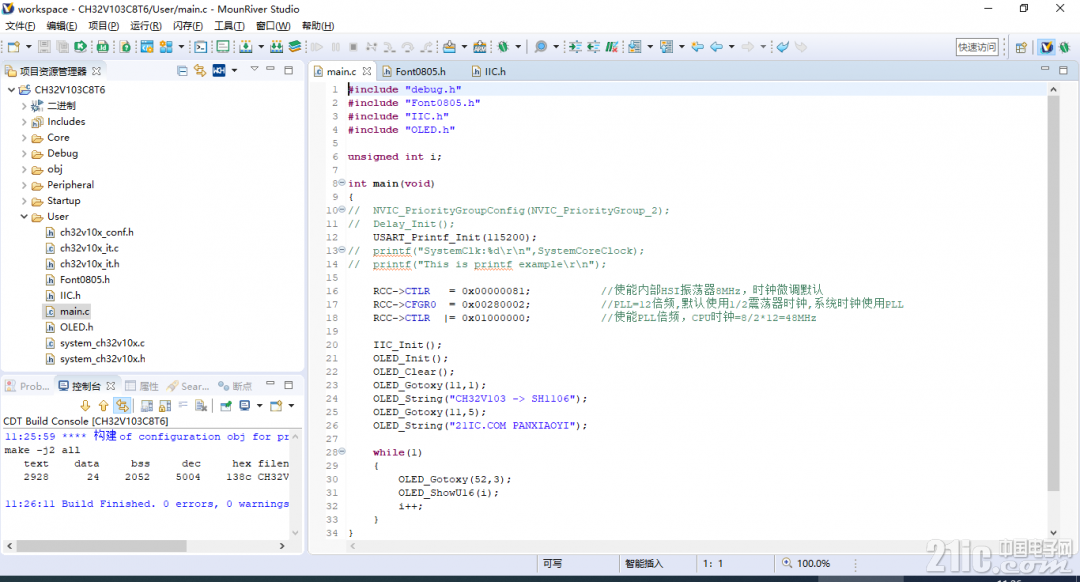Click the shift-left indent toolbar icon

click(x=593, y=47)
